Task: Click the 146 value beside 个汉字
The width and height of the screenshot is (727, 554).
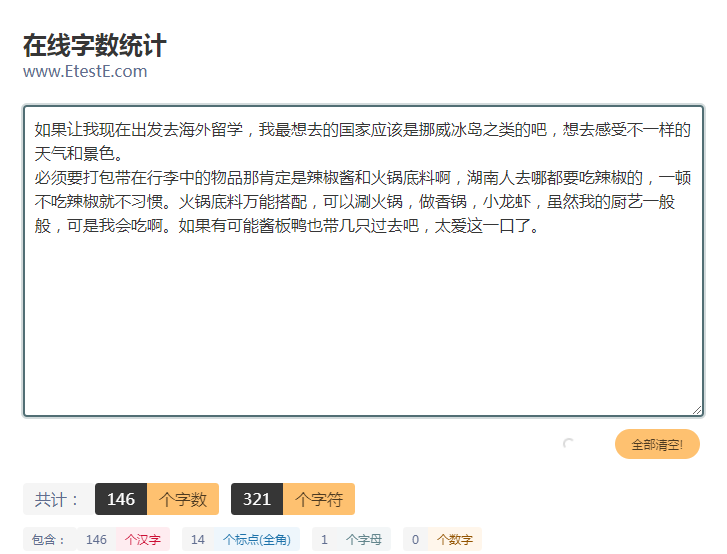Action: coord(96,539)
